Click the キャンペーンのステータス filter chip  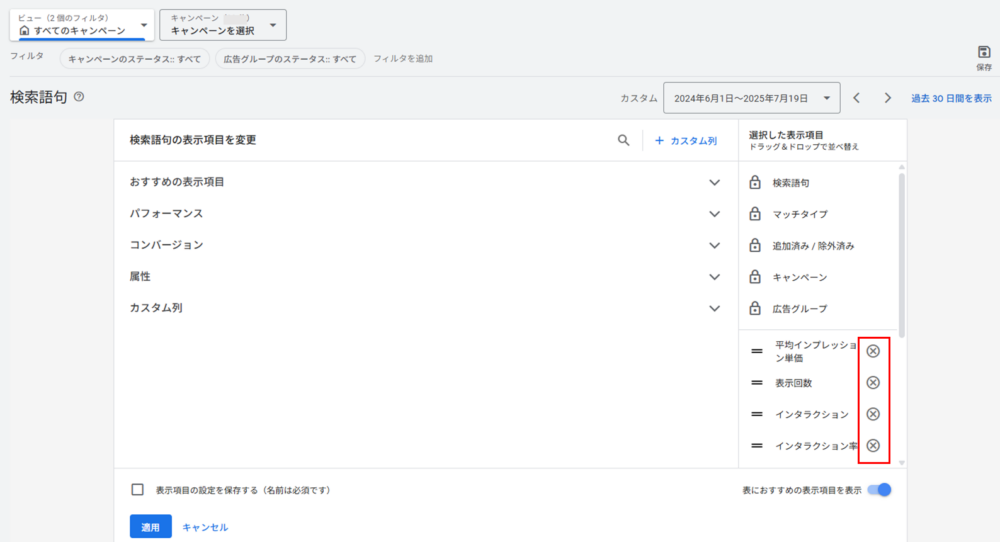(x=134, y=59)
